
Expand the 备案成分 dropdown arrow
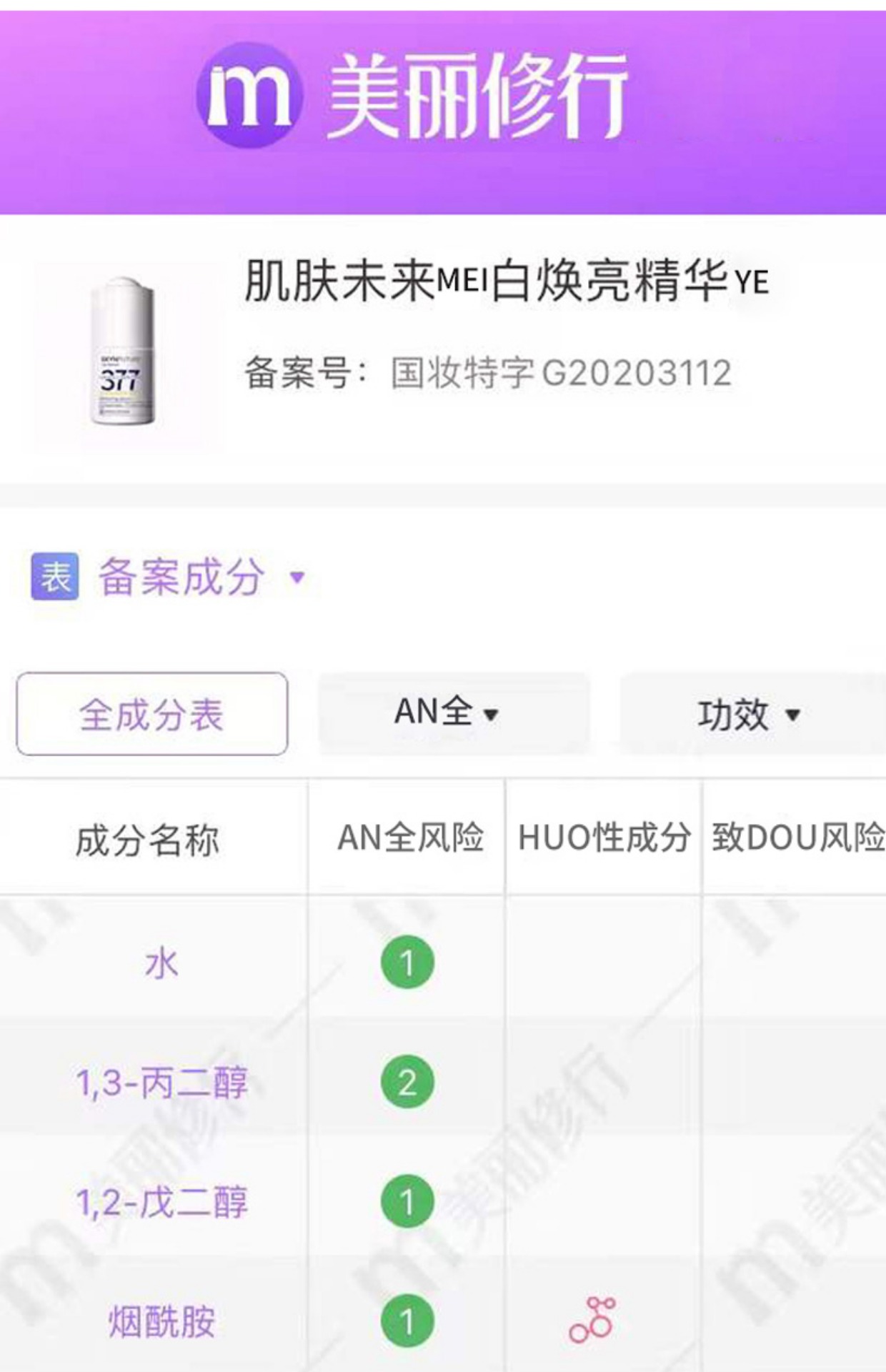297,577
